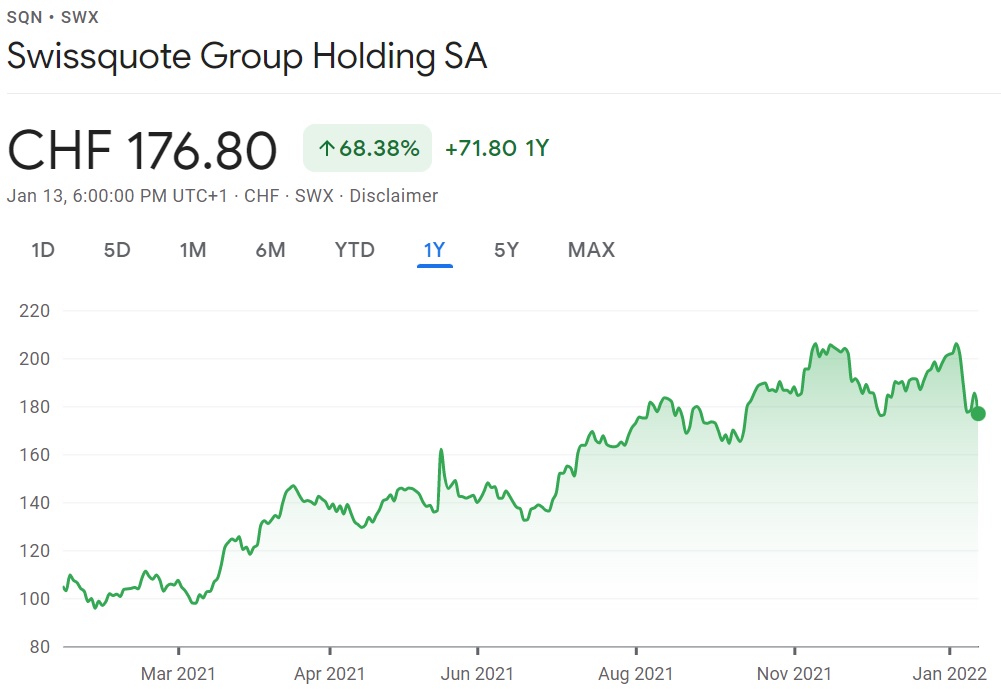Click the green 68.38% change badge
Screen dimensions: 1001x689
pyautogui.click(x=367, y=149)
